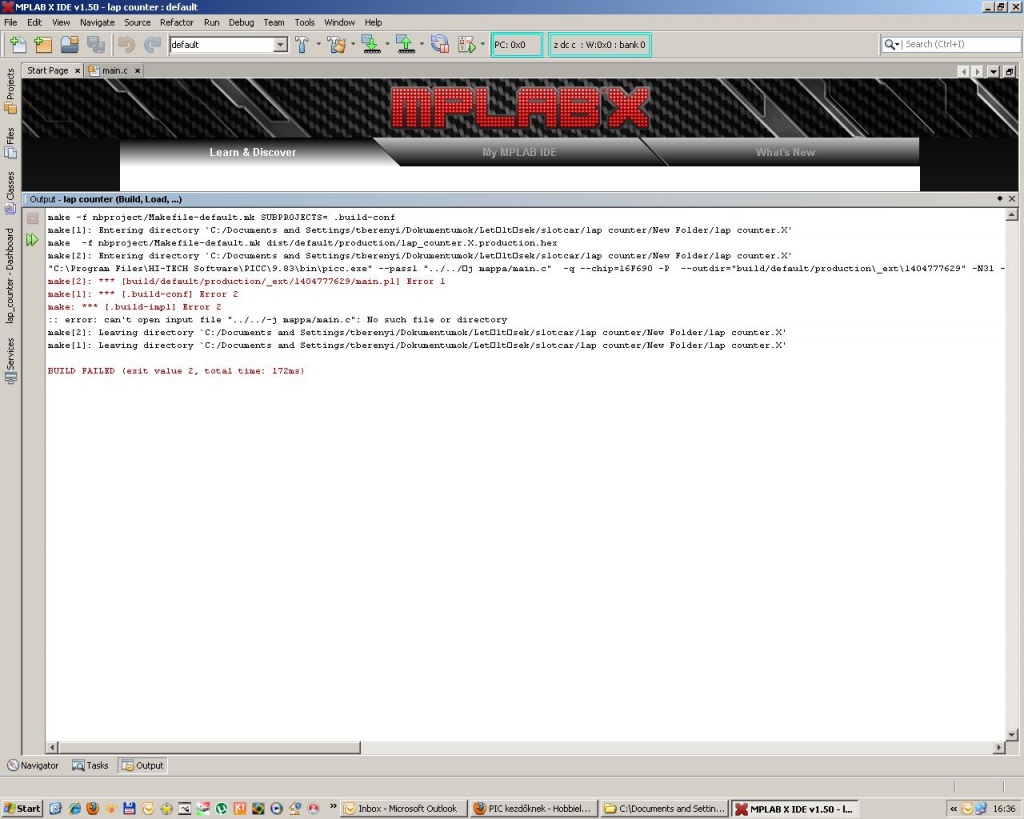This screenshot has height=819, width=1024.
Task: Expand the Debug Project dropdown arrow
Action: click(x=483, y=44)
